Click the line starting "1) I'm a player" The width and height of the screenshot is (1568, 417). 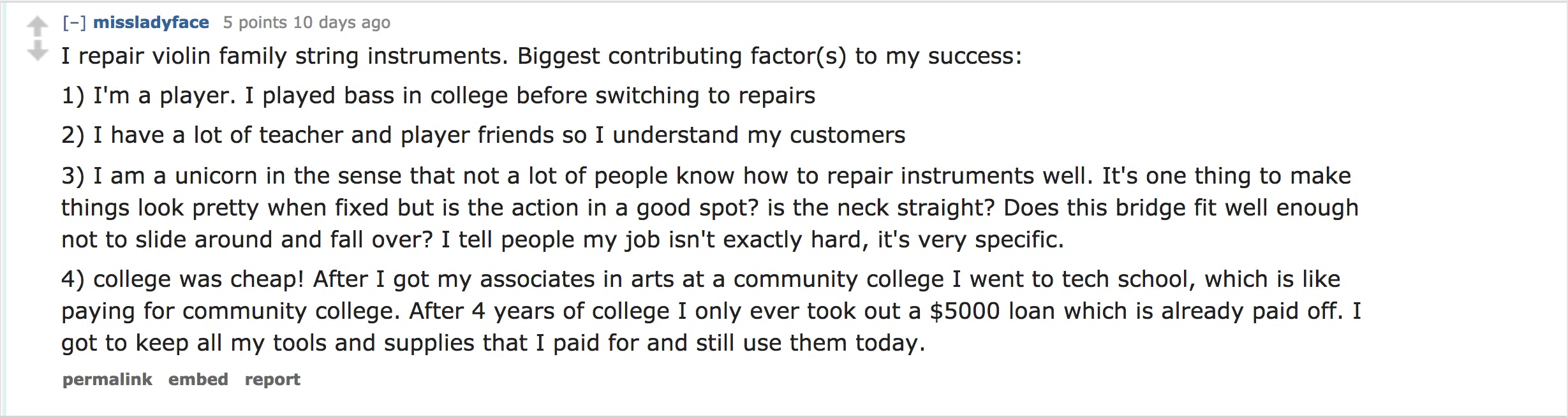coord(438,96)
